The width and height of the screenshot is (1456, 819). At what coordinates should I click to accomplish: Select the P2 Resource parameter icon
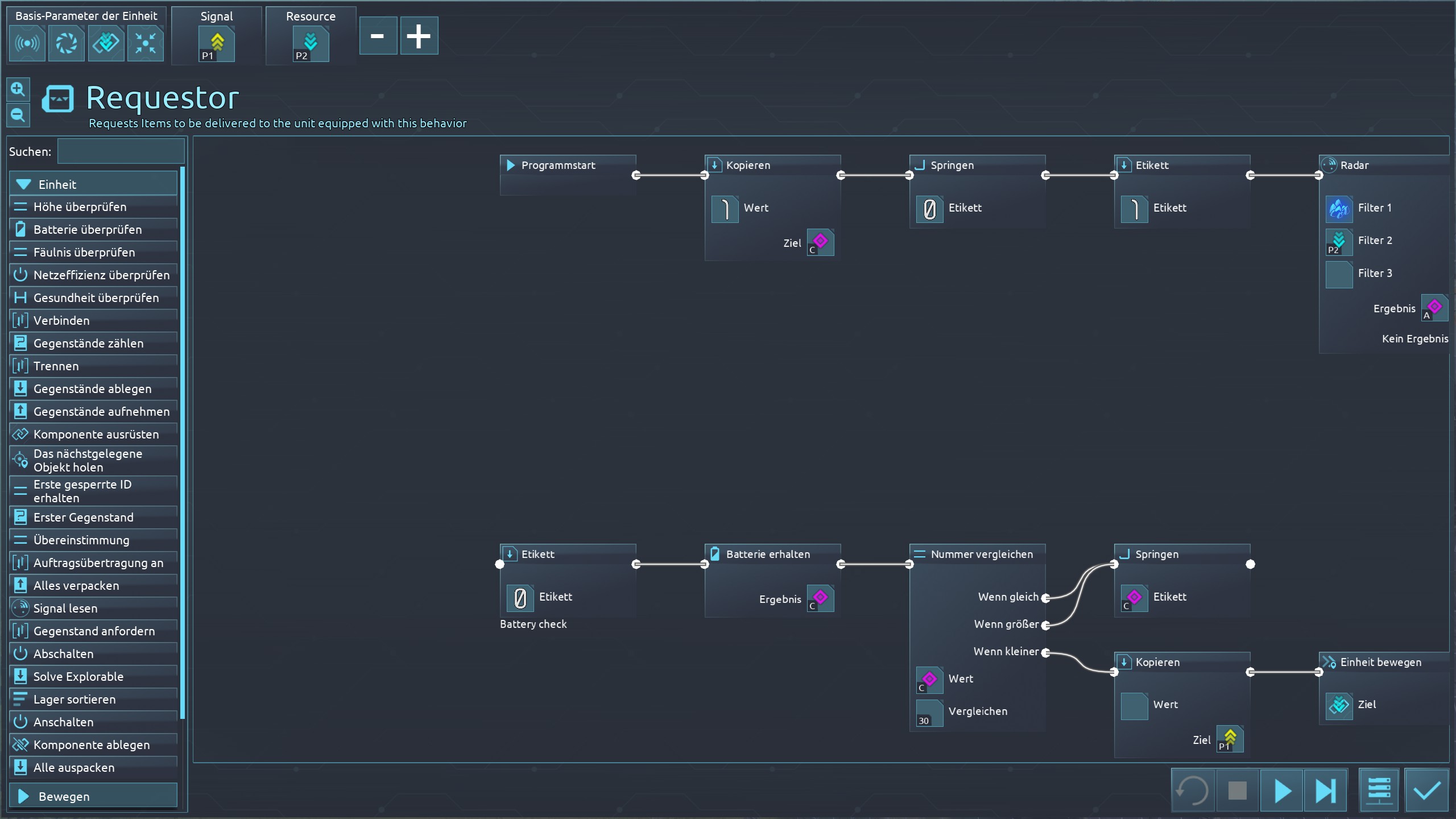[x=311, y=44]
